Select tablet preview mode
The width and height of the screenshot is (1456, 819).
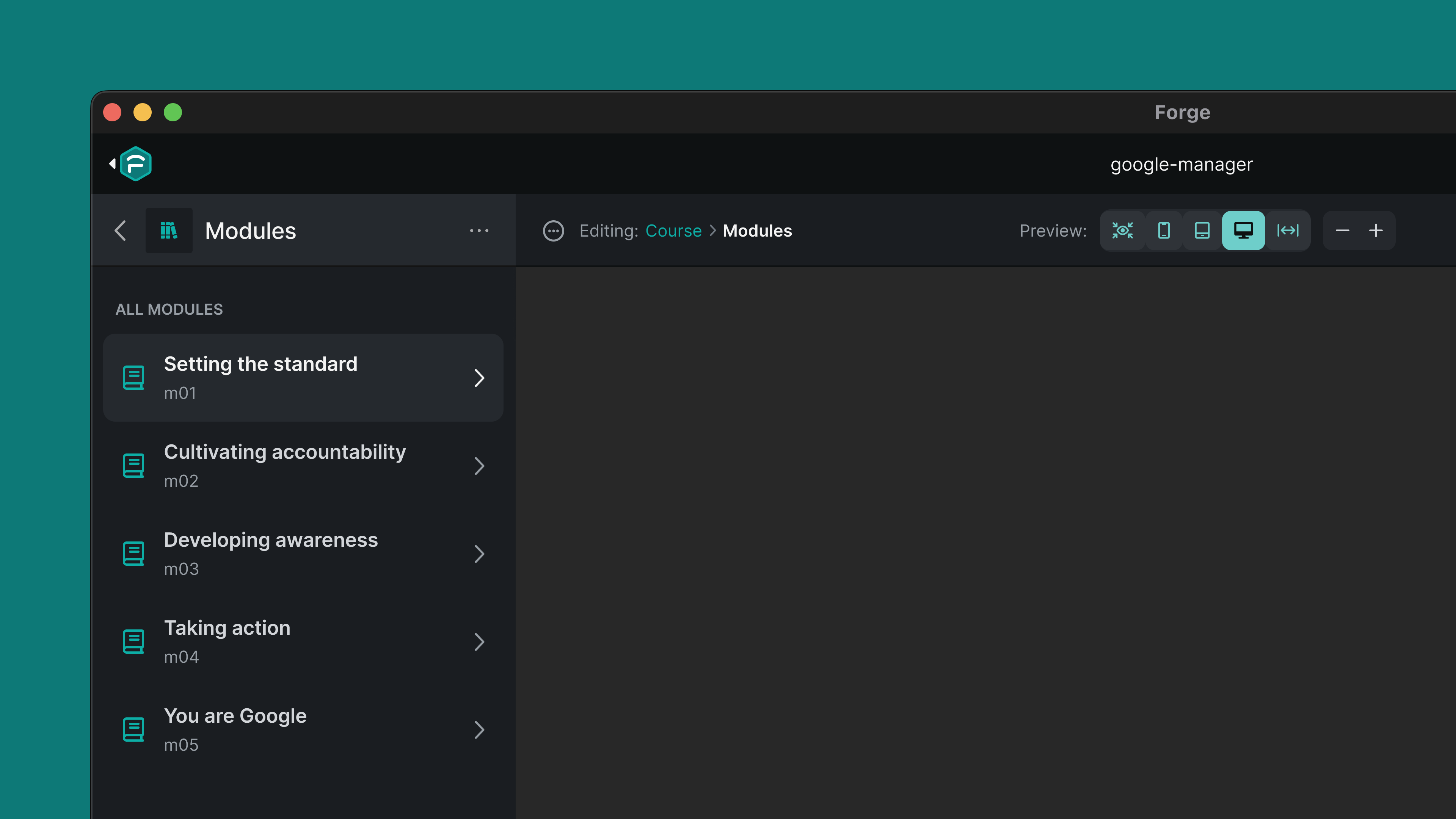pos(1202,231)
